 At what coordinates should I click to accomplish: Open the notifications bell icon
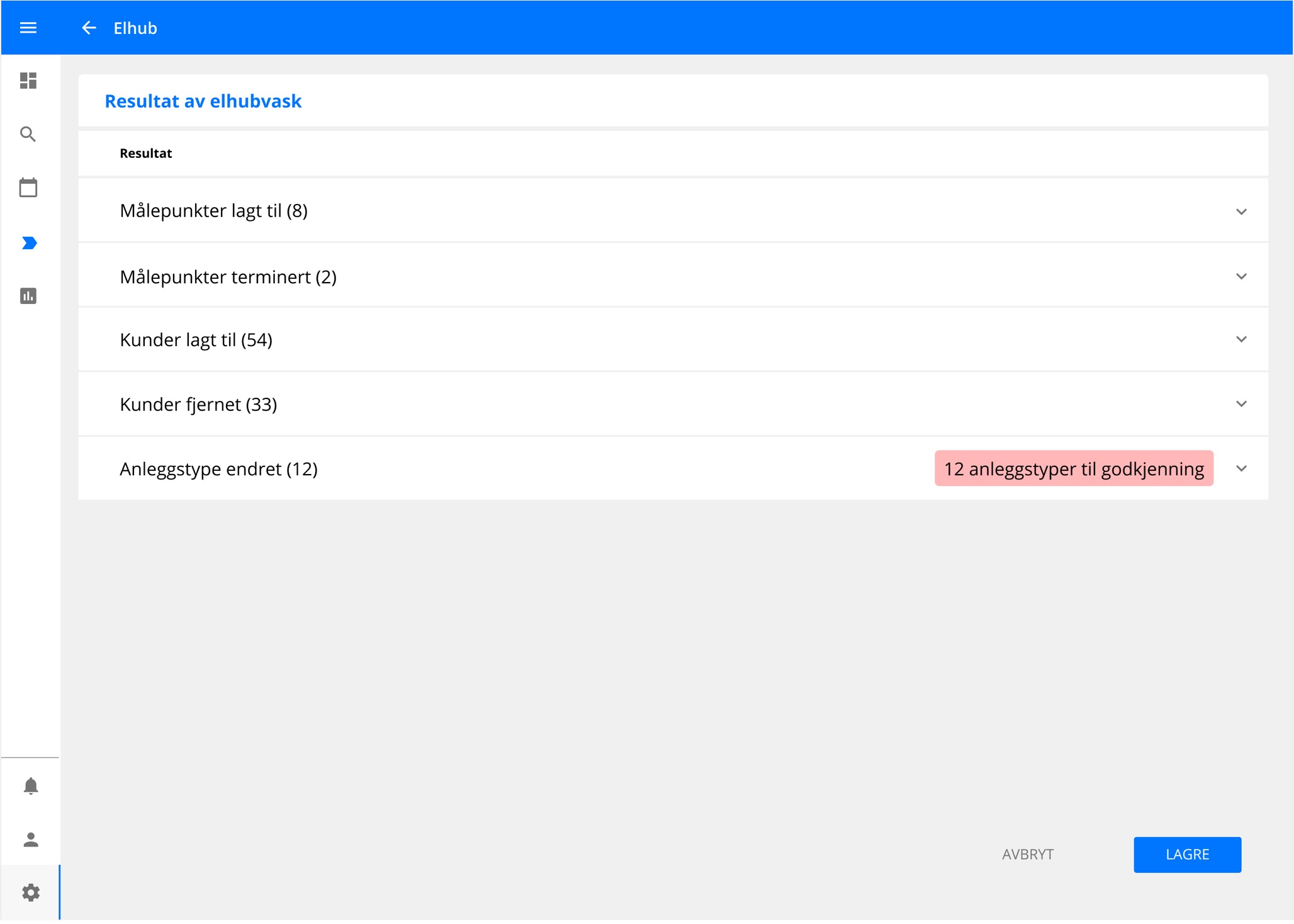pyautogui.click(x=30, y=786)
